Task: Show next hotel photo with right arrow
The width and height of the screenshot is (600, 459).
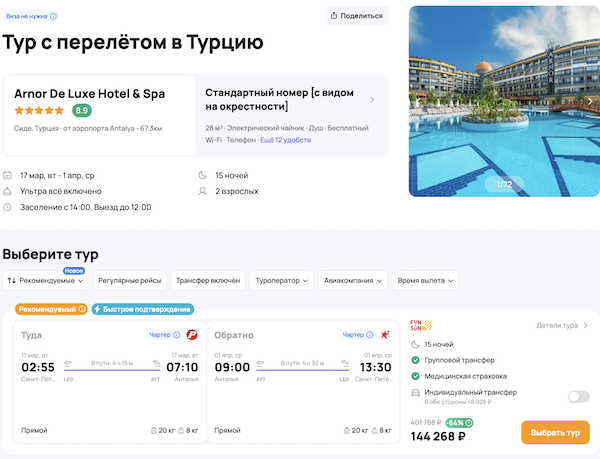Action: coord(590,100)
